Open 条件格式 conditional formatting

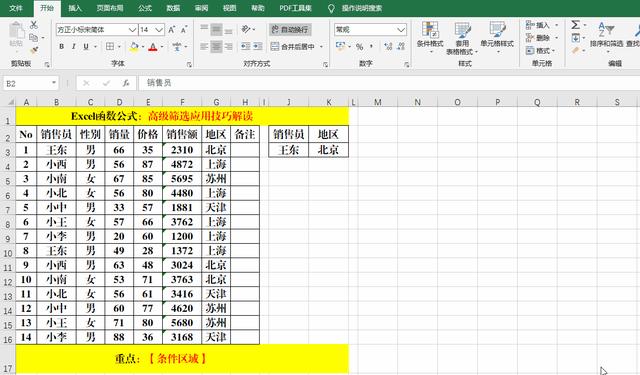tap(430, 38)
